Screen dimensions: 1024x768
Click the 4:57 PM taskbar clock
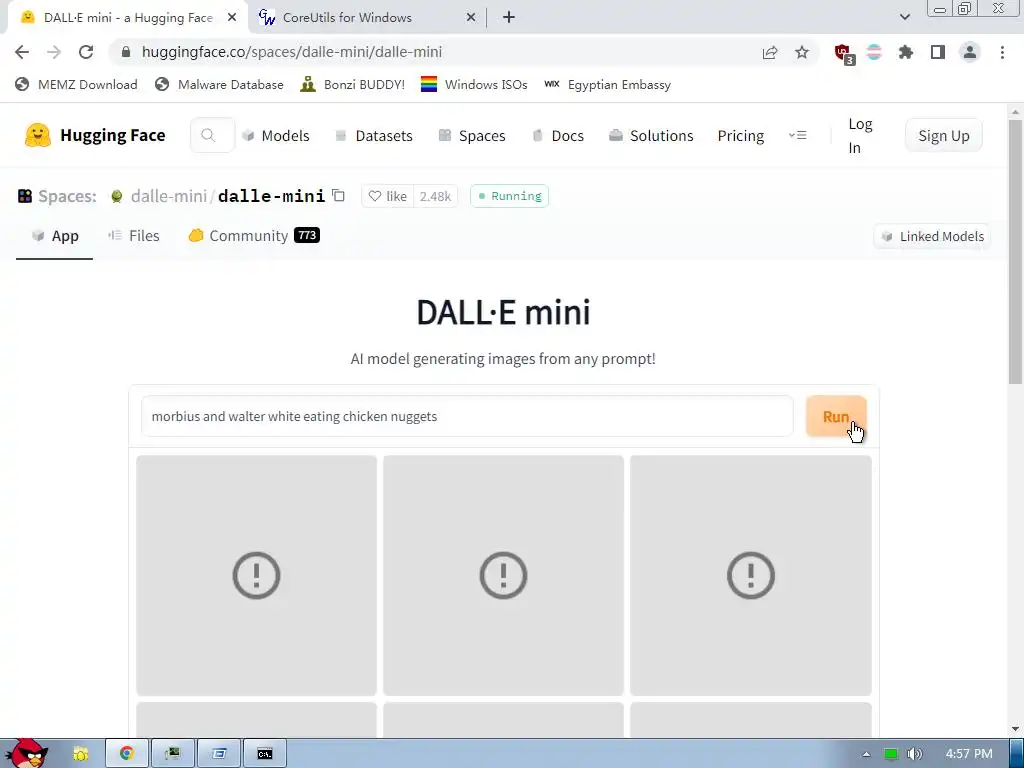click(x=969, y=754)
